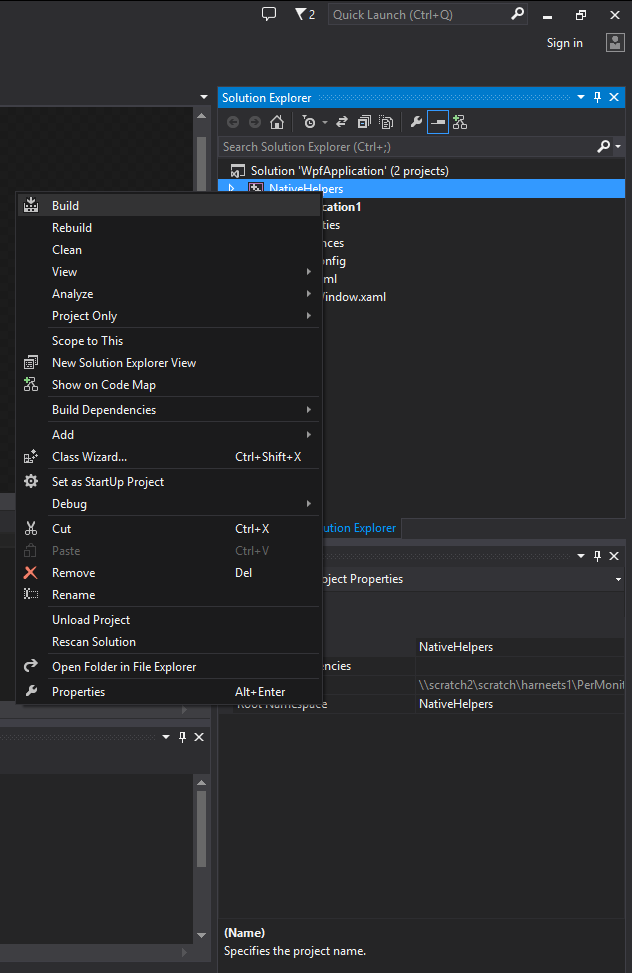
Task: Click bottom-left panel scrollbar down arrow
Action: 201,935
